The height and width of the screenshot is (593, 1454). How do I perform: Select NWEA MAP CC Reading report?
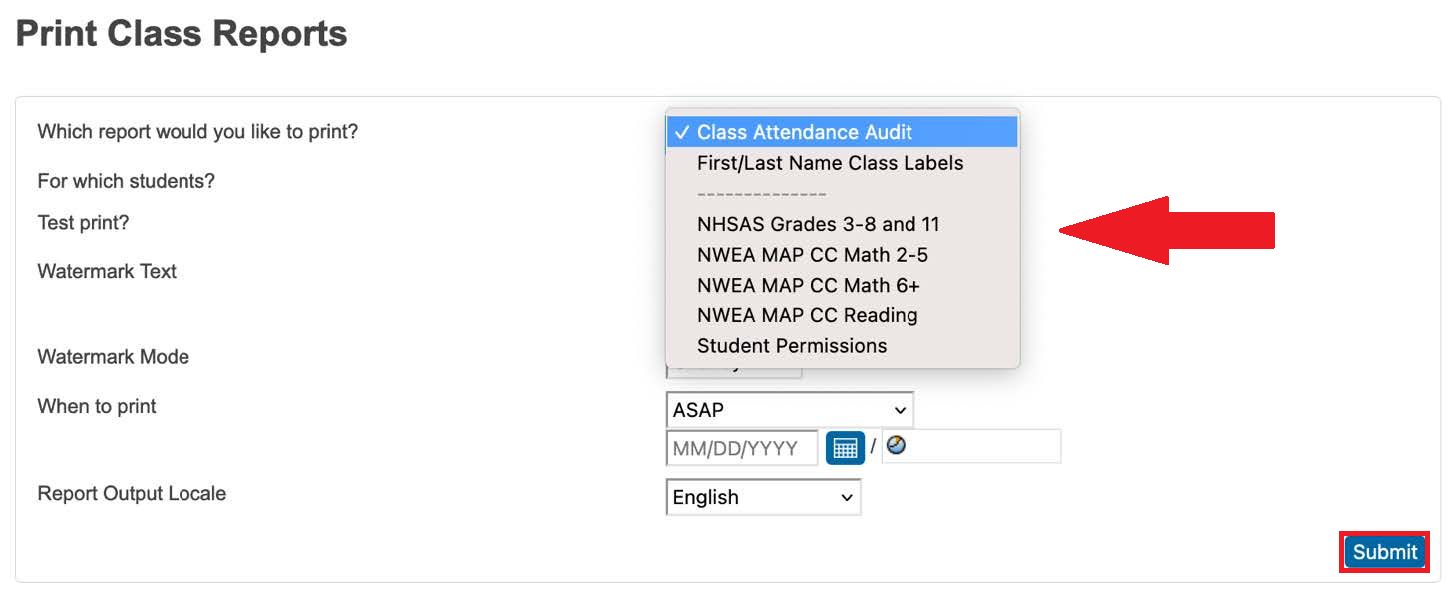(806, 315)
